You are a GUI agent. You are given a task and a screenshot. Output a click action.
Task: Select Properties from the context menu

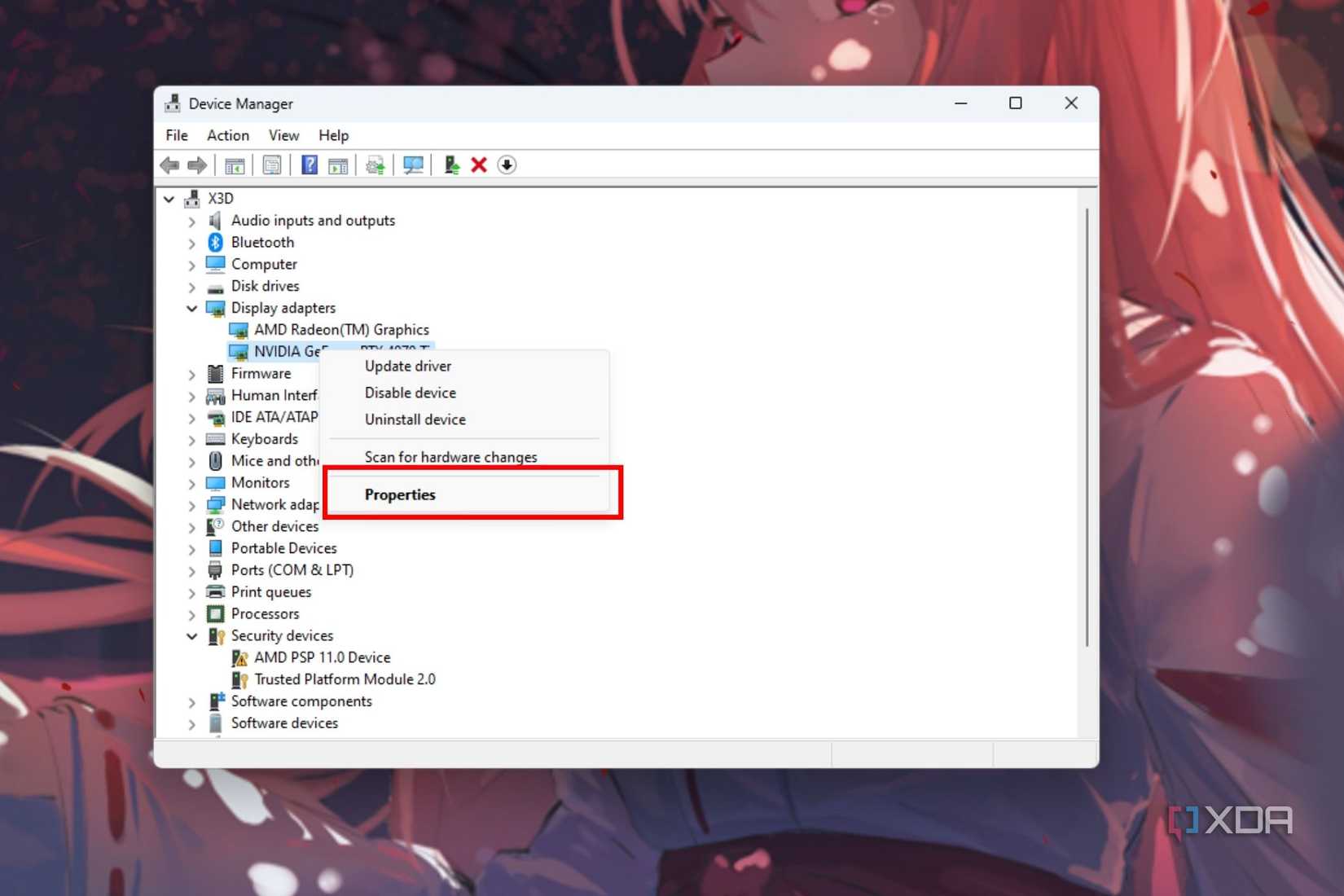pyautogui.click(x=400, y=494)
